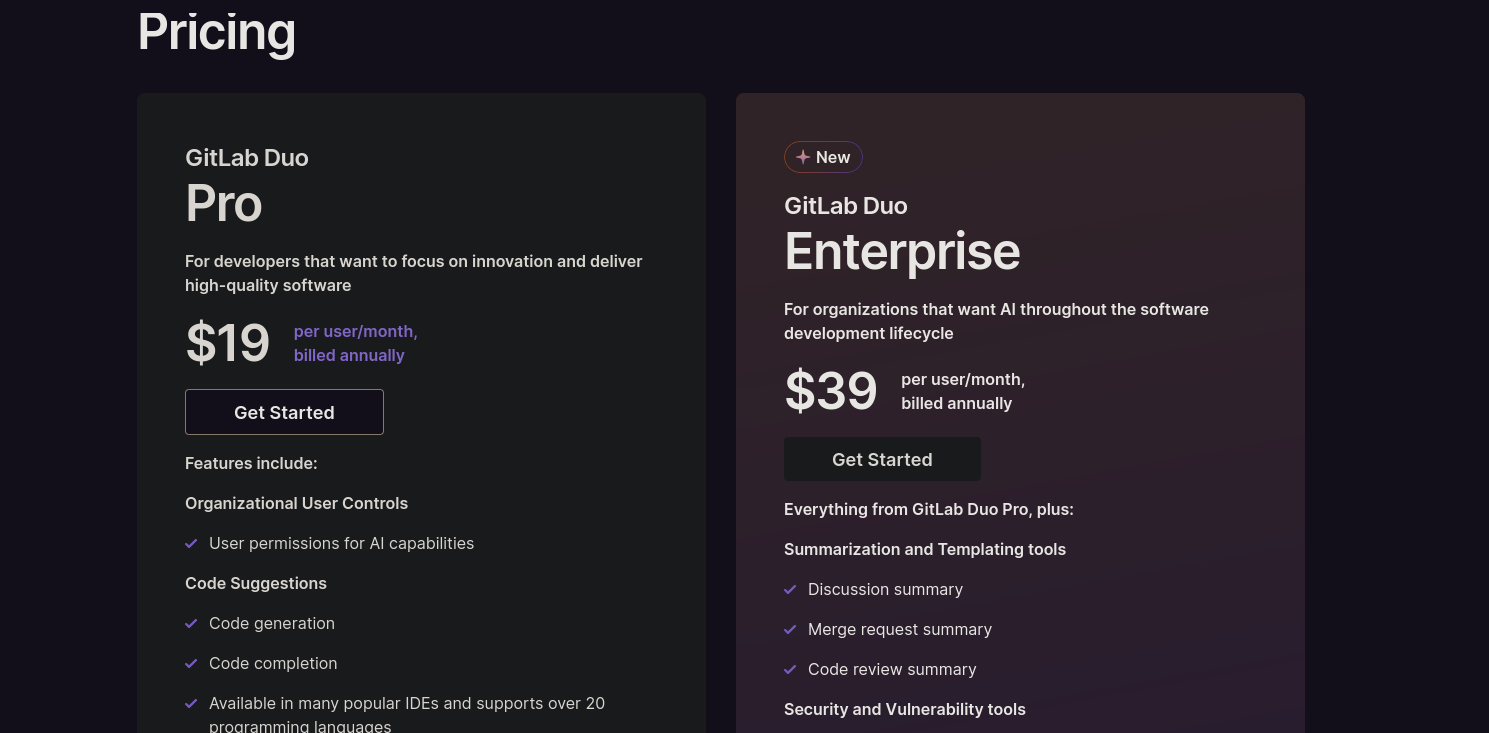Viewport: 1489px width, 733px height.
Task: Click the checkmark next to Discussion summary
Action: pos(790,589)
